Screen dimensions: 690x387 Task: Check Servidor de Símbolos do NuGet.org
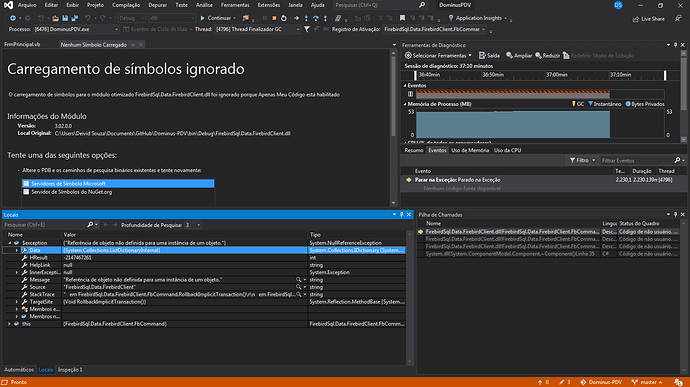[26, 192]
